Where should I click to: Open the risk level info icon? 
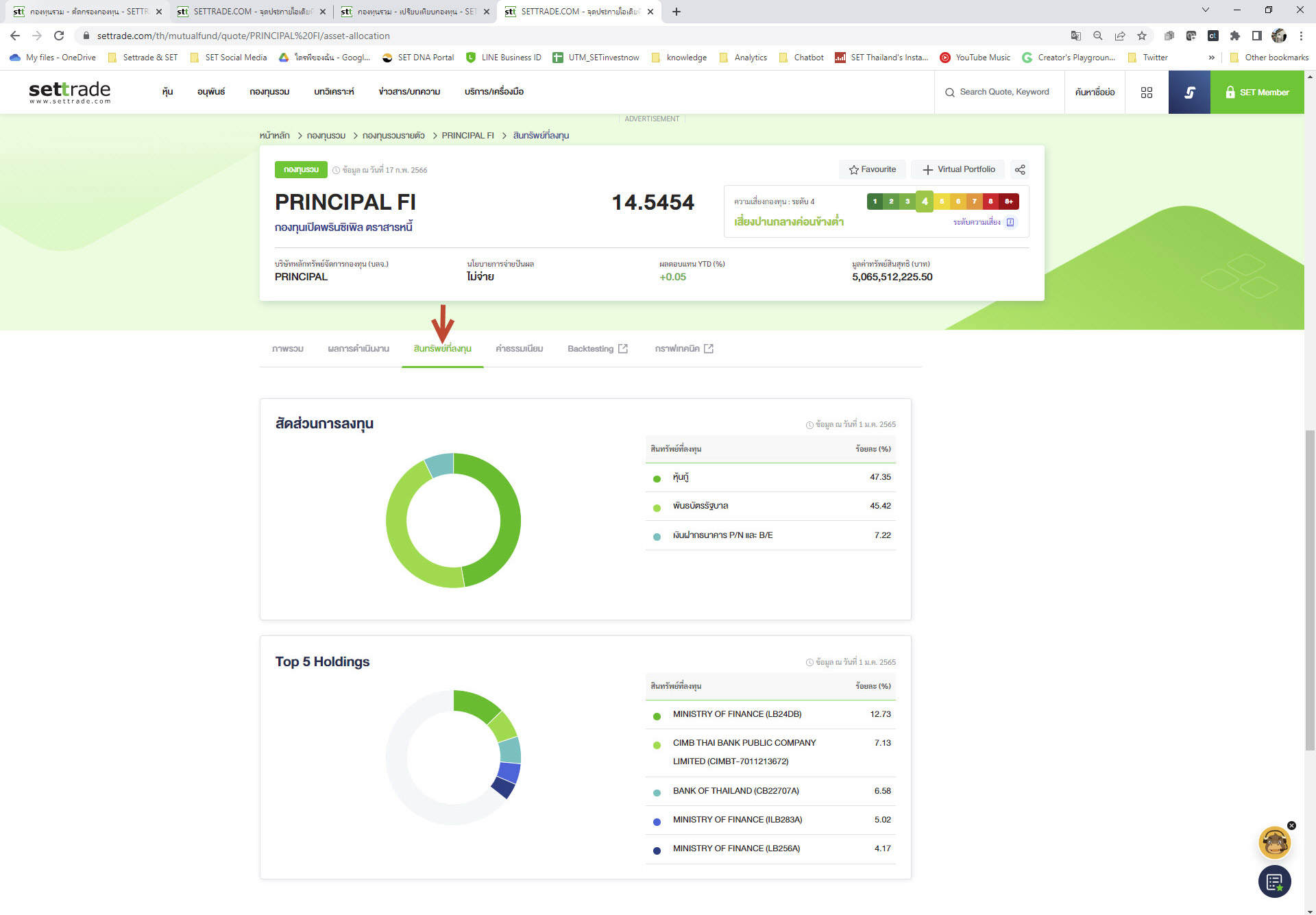[x=1010, y=222]
